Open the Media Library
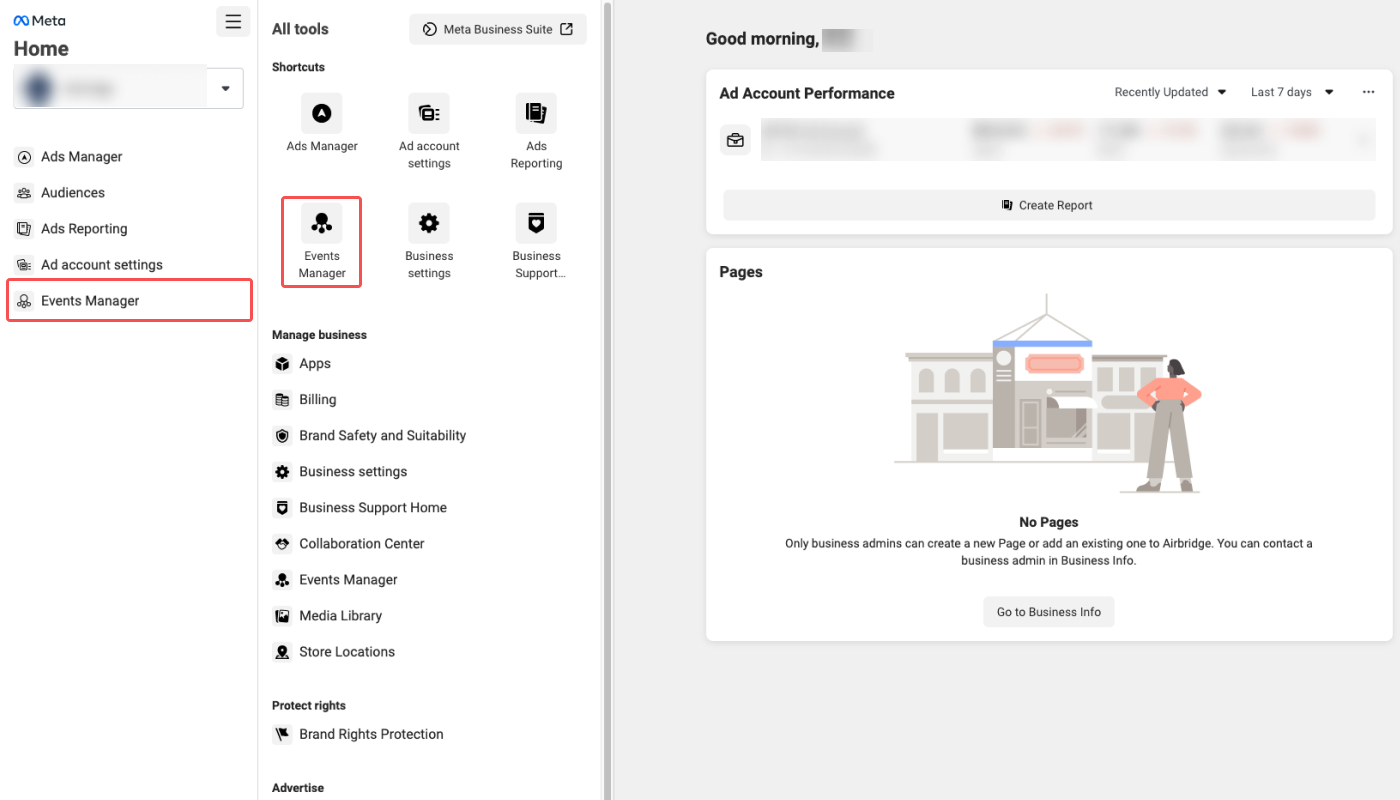This screenshot has width=1400, height=800. pyautogui.click(x=340, y=616)
